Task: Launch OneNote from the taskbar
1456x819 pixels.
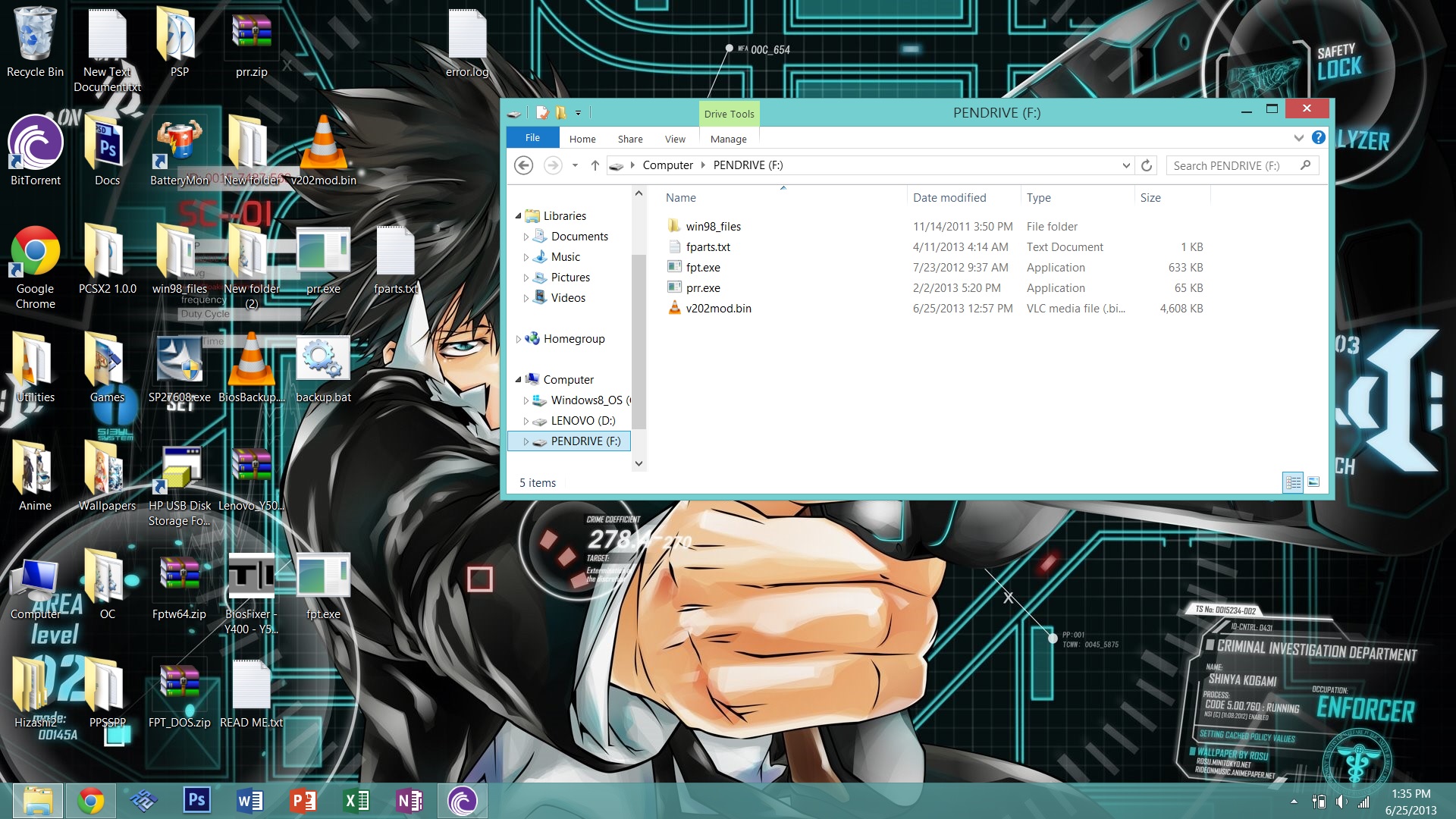Action: pyautogui.click(x=409, y=801)
